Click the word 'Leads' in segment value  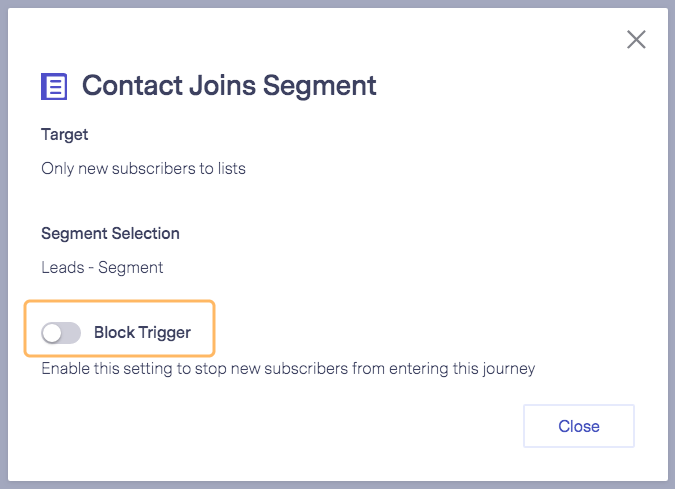63,267
